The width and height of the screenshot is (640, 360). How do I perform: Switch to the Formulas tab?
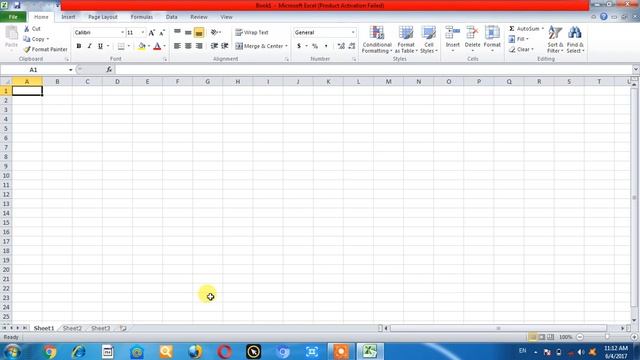(x=142, y=17)
